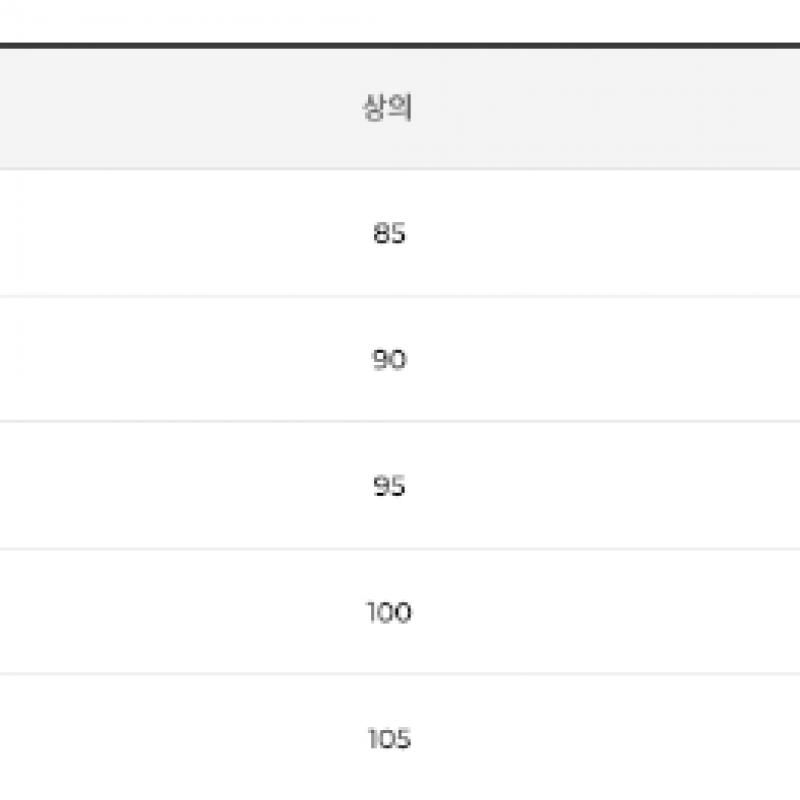Screen dimensions: 800x800
Task: Click blank space left of 100
Action: [150, 612]
